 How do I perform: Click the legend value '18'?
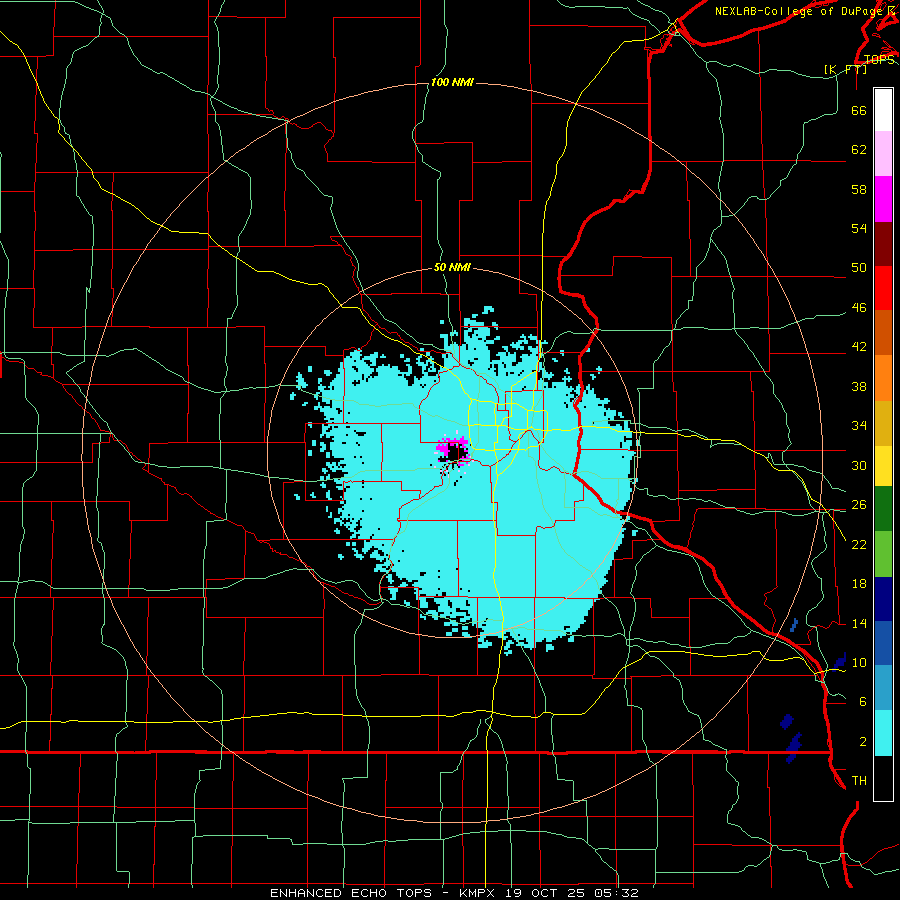859,584
